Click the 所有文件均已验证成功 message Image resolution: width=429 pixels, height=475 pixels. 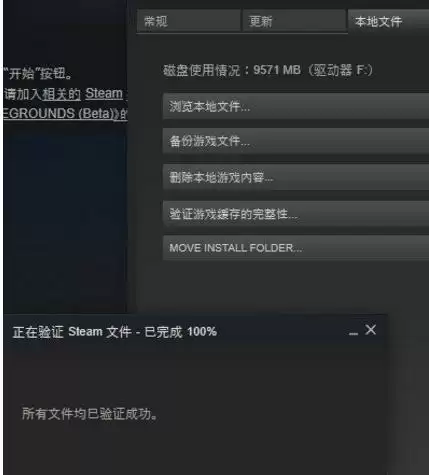(89, 414)
